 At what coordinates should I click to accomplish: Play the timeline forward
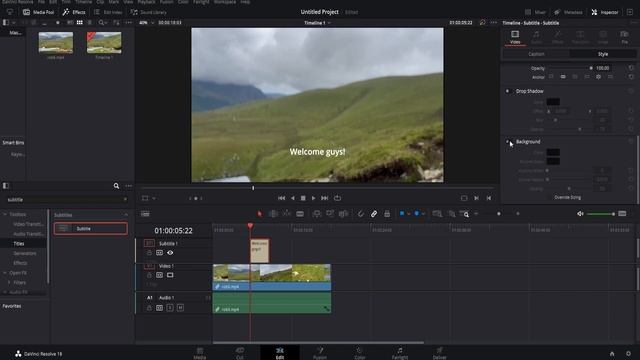pyautogui.click(x=313, y=198)
